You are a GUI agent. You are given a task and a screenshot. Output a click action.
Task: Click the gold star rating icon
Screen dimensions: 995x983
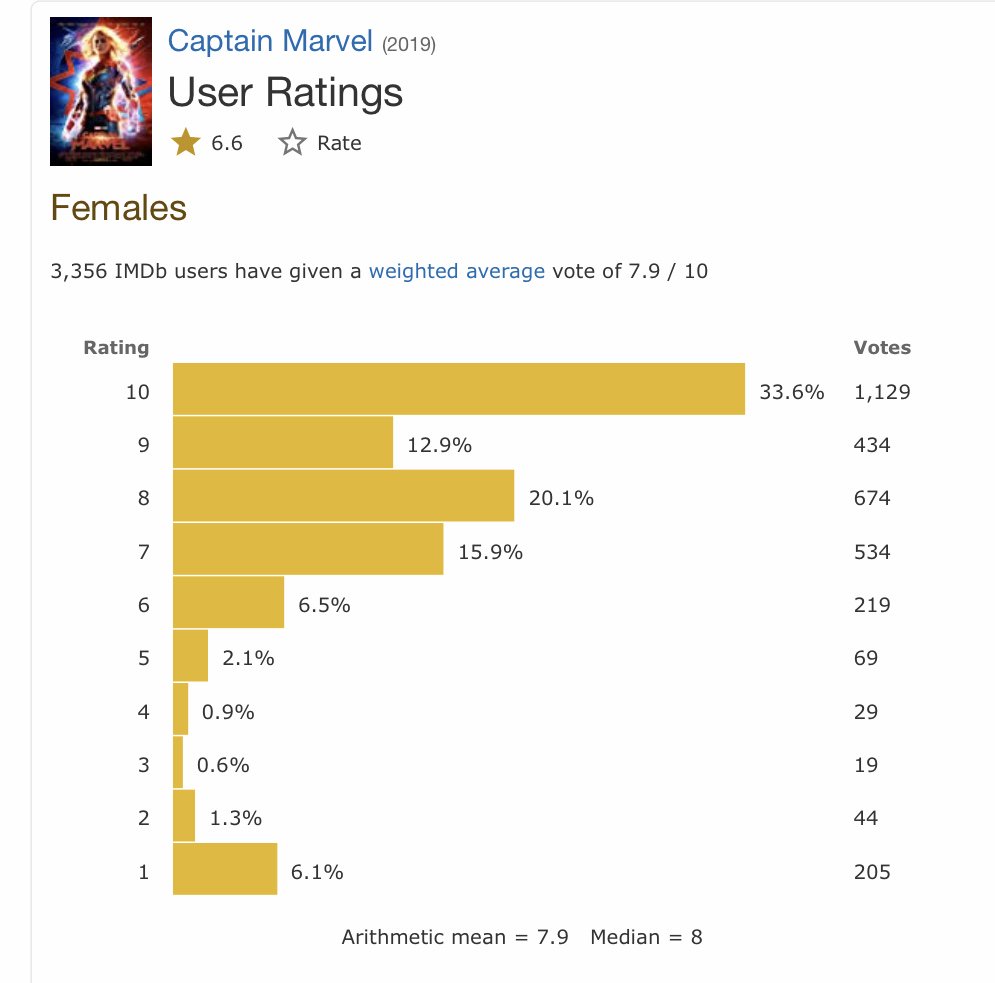[x=186, y=143]
